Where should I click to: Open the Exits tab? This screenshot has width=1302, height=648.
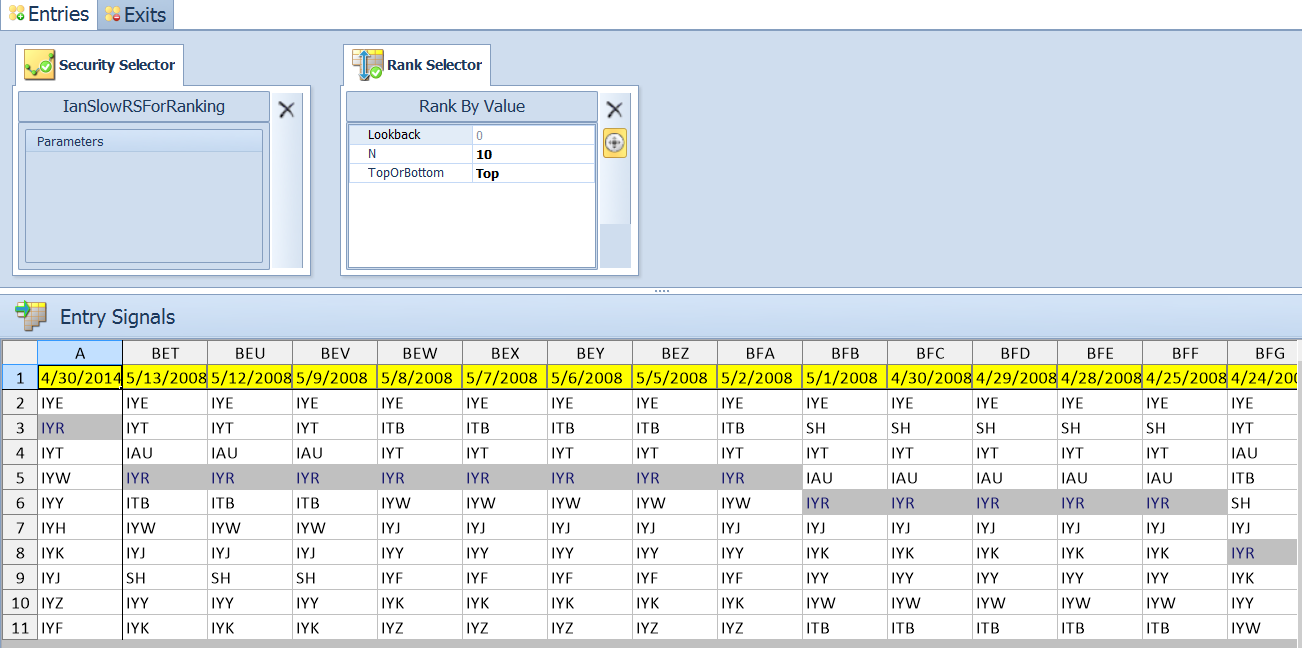point(135,15)
